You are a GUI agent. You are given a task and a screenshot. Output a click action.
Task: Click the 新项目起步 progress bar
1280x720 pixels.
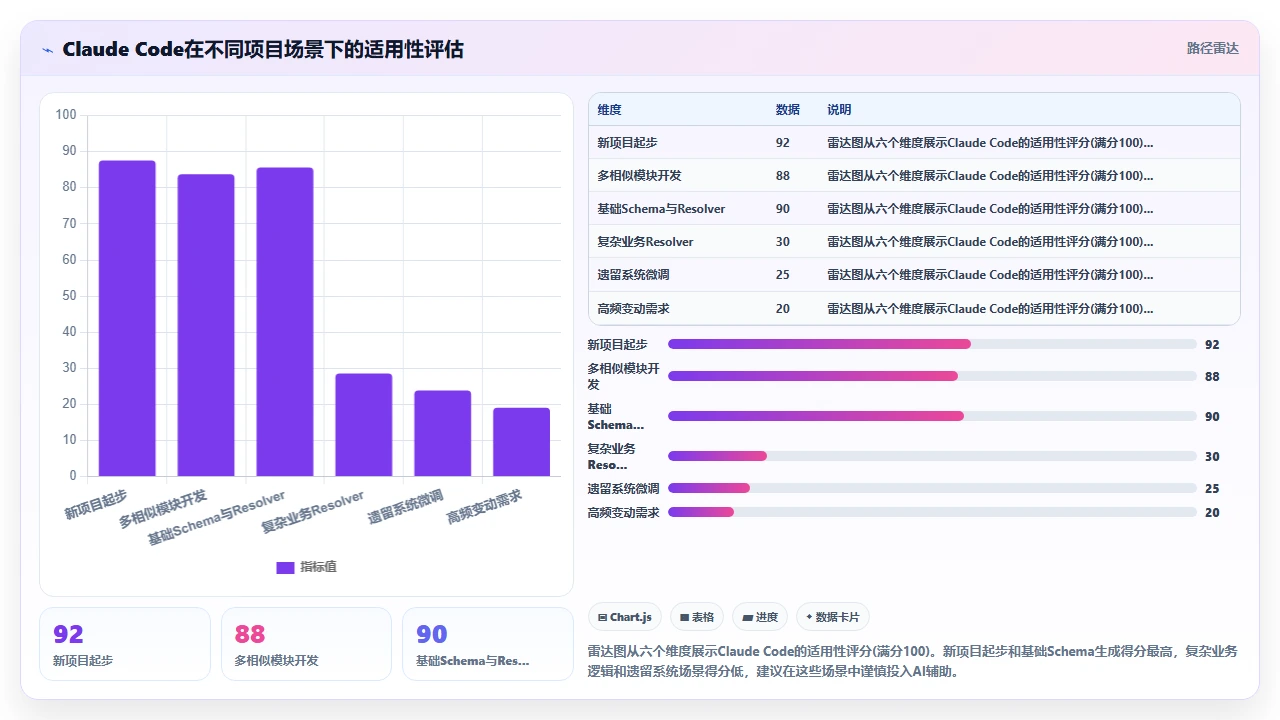coord(932,344)
